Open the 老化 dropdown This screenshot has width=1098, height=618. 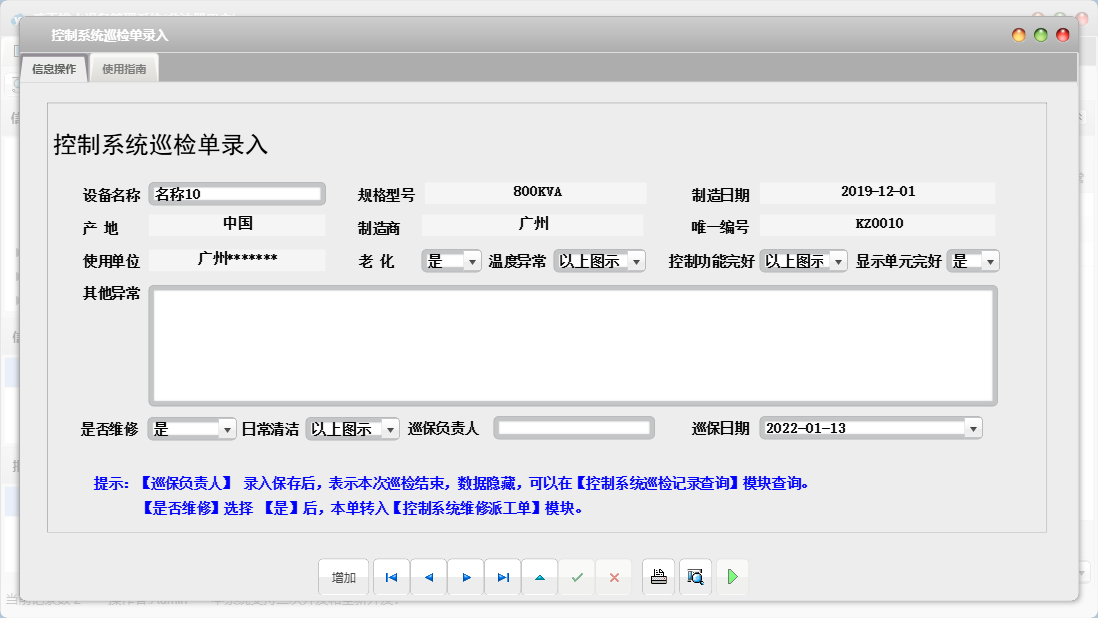(x=471, y=260)
